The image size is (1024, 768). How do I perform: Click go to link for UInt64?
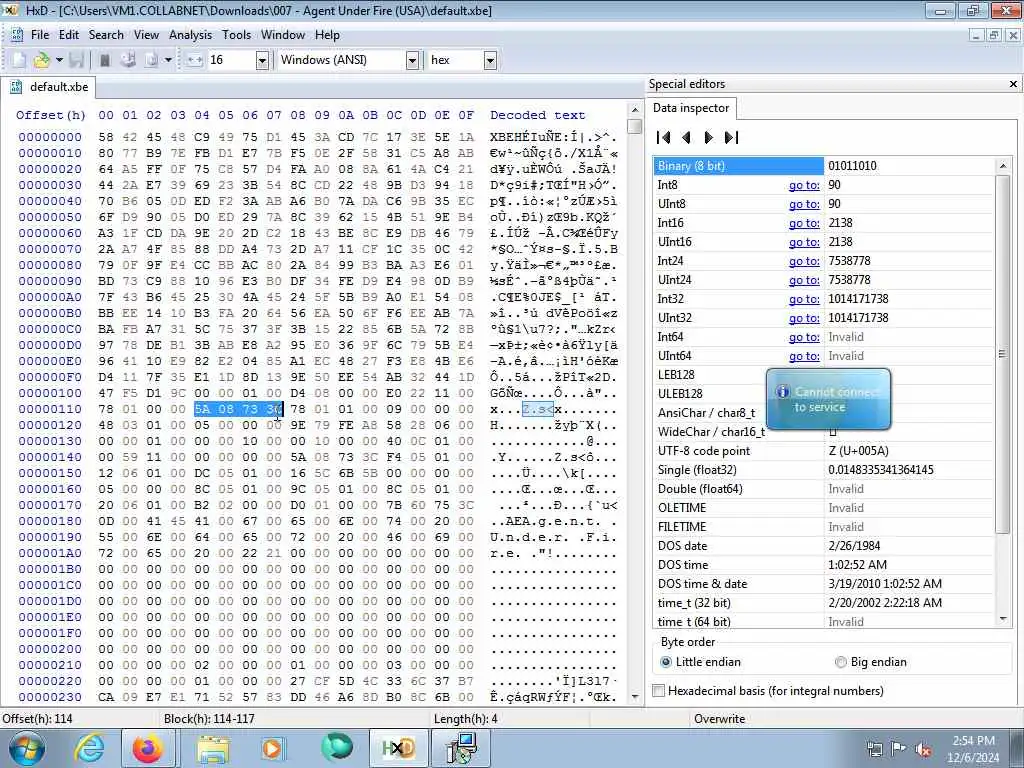[804, 356]
